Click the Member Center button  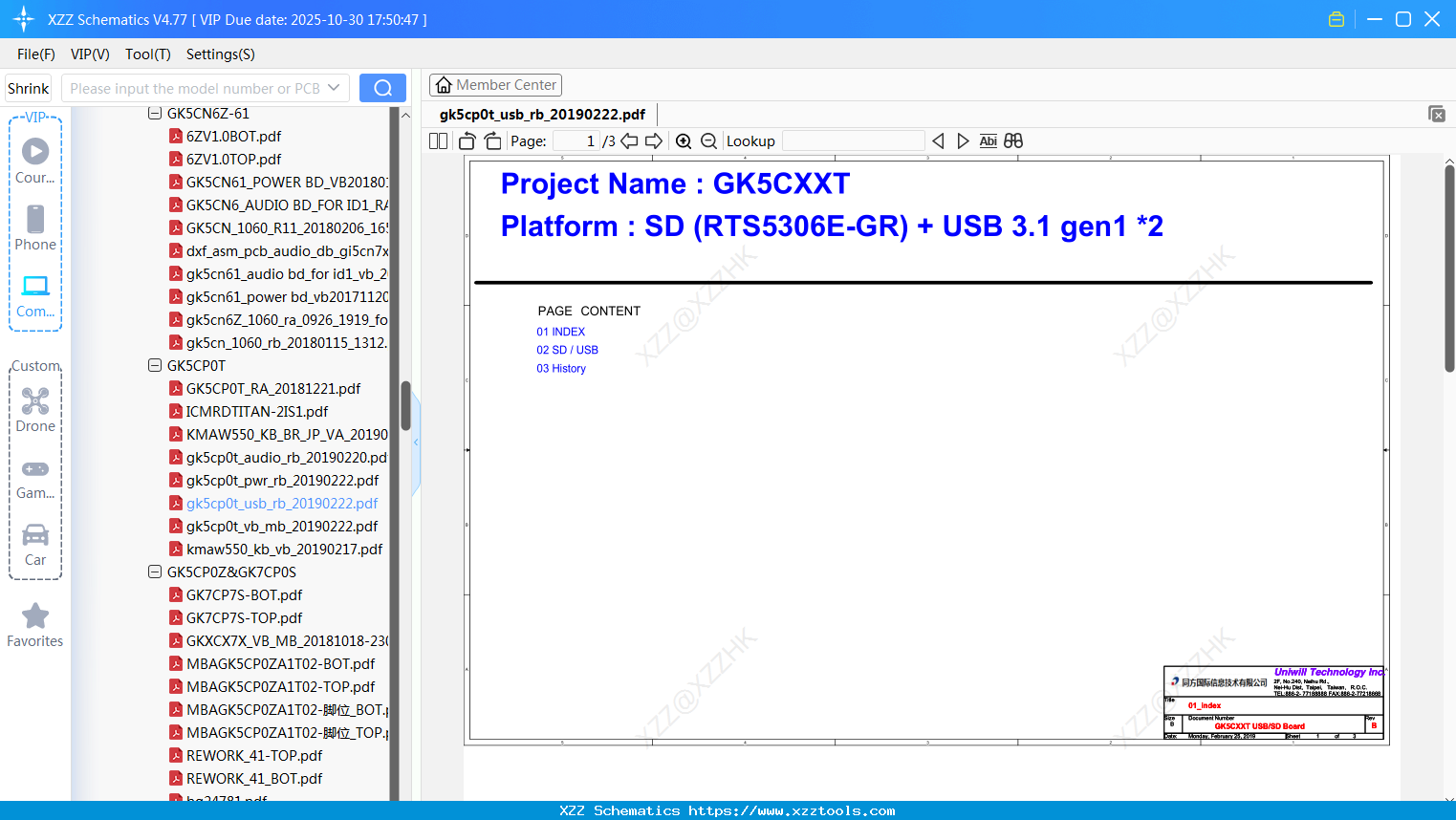pos(495,85)
